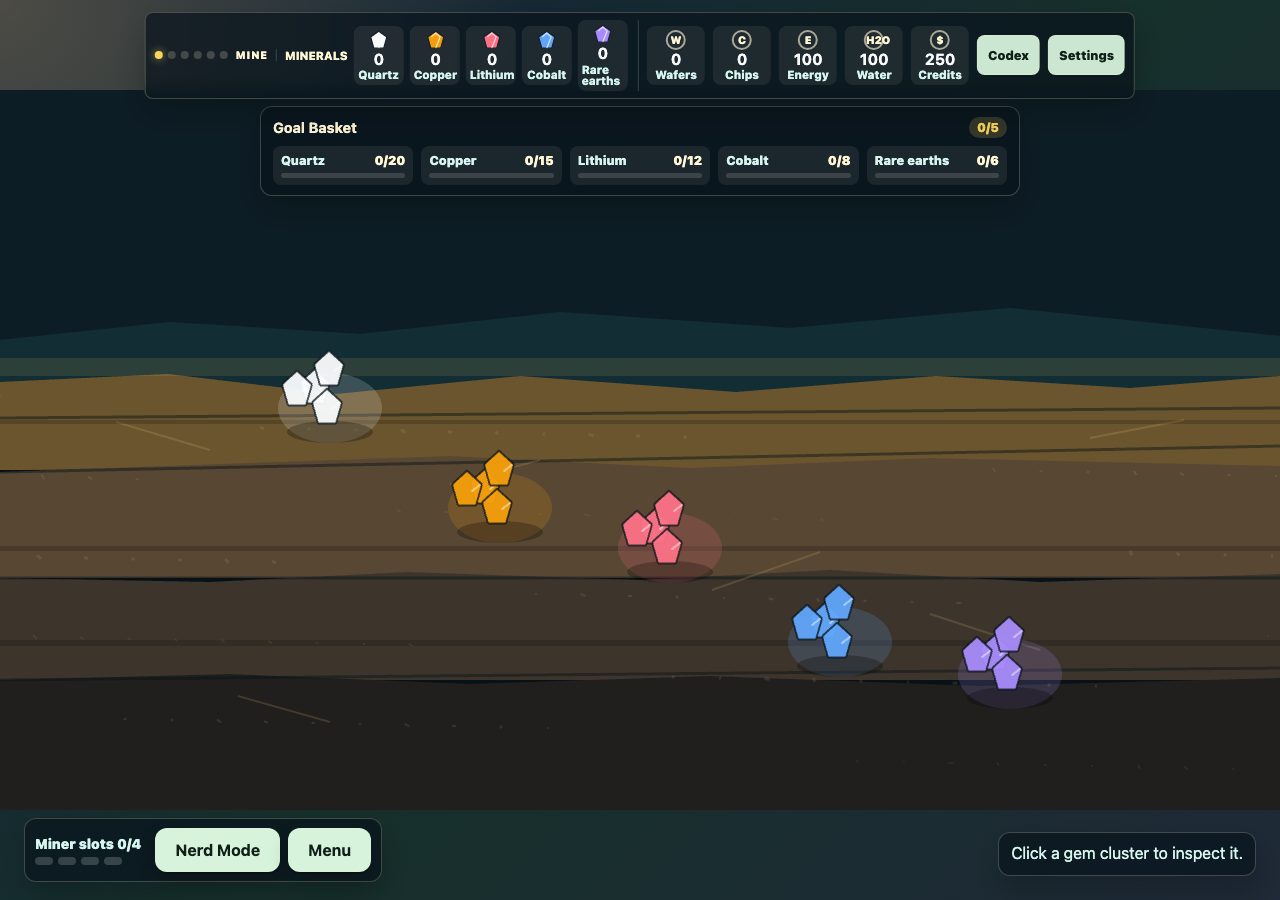
Task: Enable Nerd Mode
Action: pyautogui.click(x=217, y=850)
